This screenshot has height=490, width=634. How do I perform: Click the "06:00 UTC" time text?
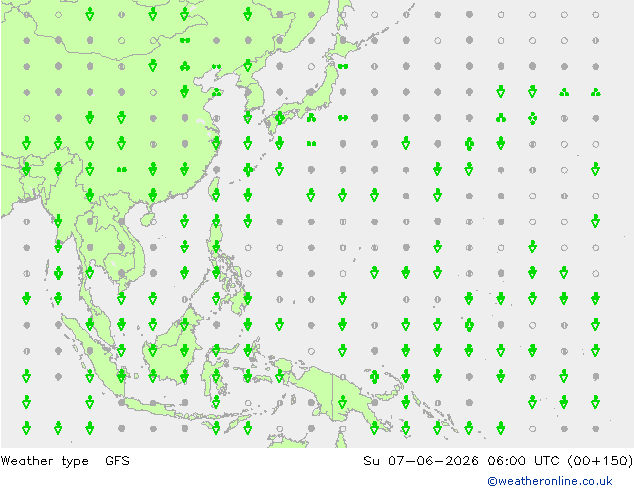tap(523, 460)
